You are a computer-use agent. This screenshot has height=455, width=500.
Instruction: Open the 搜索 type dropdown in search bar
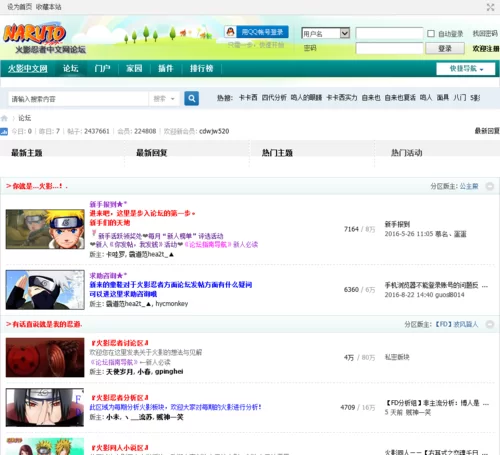tap(164, 99)
